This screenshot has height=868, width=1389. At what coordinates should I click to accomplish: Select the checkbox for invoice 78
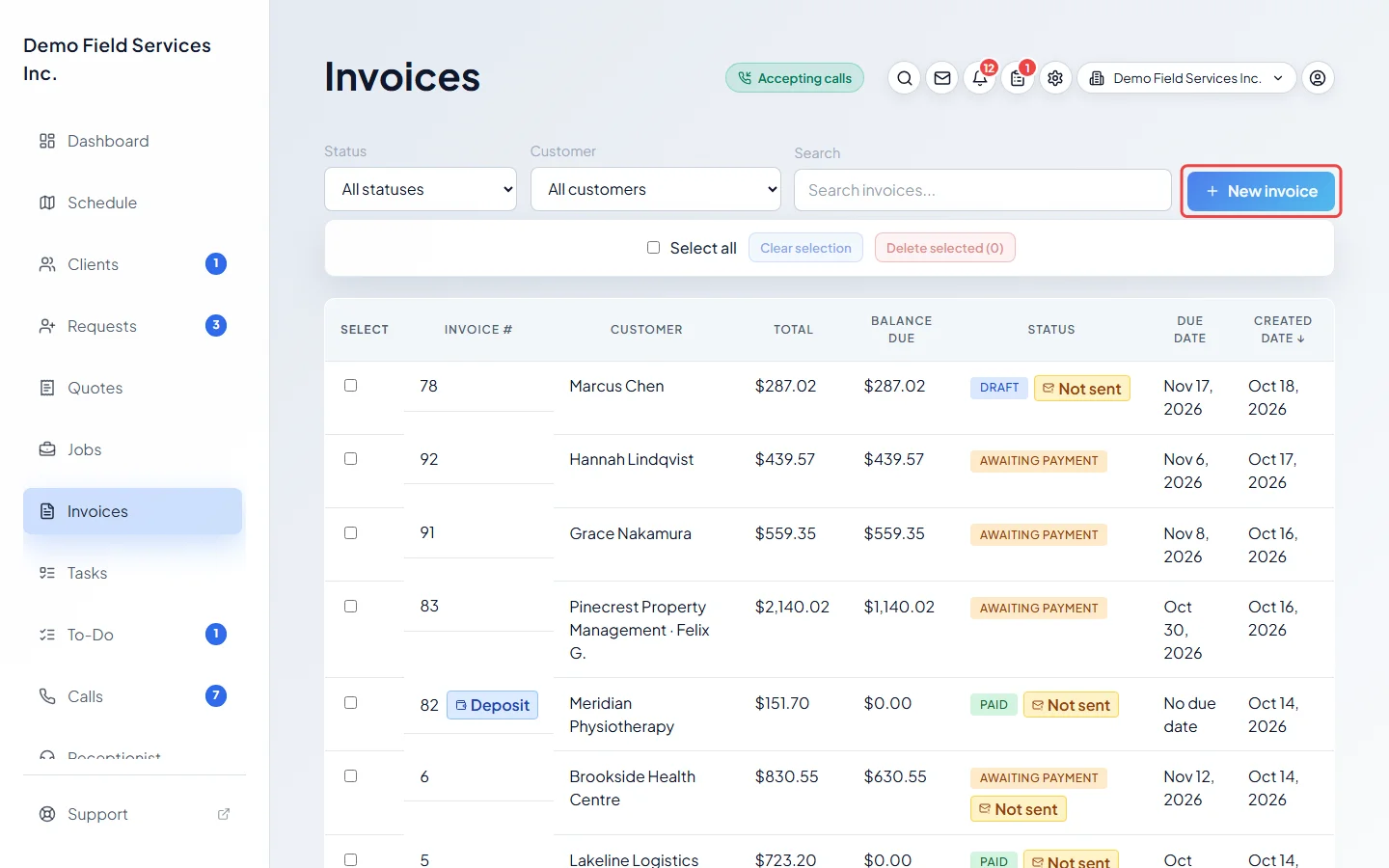coord(351,386)
